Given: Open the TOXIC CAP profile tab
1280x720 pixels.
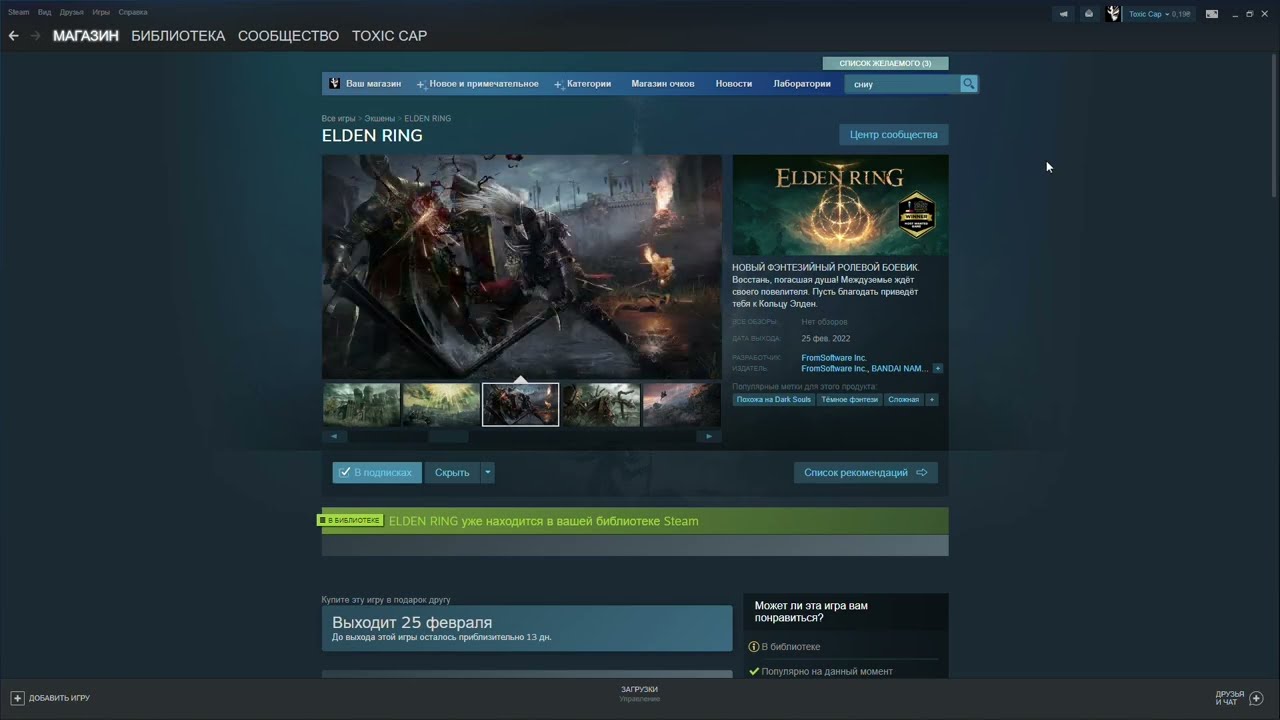Looking at the screenshot, I should pos(389,36).
